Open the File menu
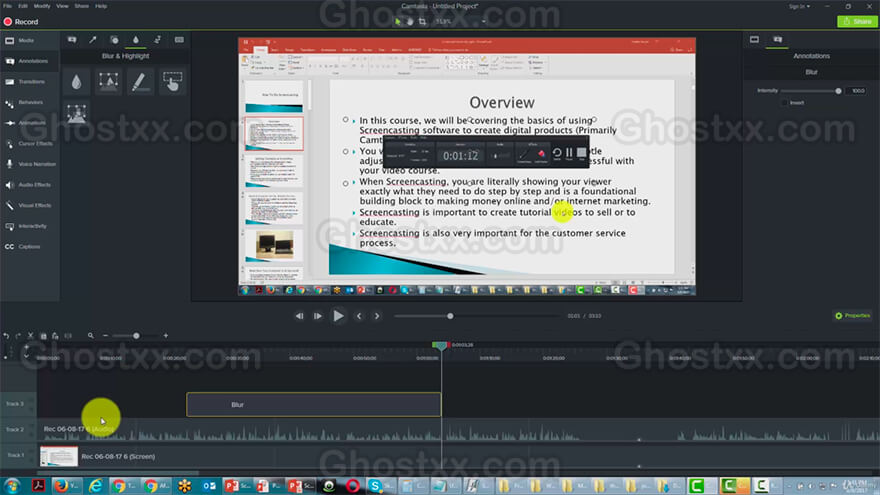This screenshot has width=880, height=495. tap(7, 6)
